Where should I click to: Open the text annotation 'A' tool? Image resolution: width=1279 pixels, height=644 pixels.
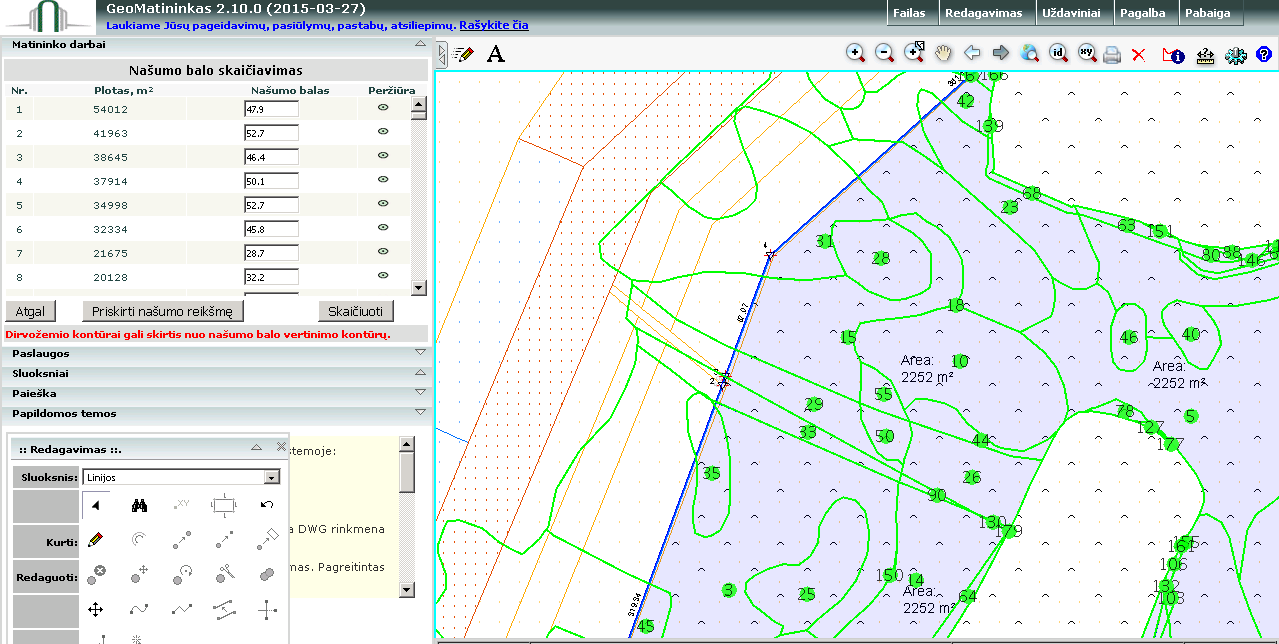tap(495, 54)
